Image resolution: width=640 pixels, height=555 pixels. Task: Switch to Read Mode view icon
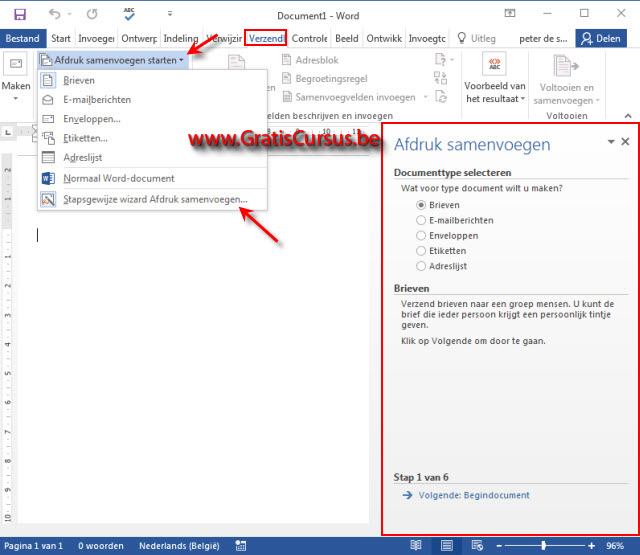pyautogui.click(x=416, y=545)
